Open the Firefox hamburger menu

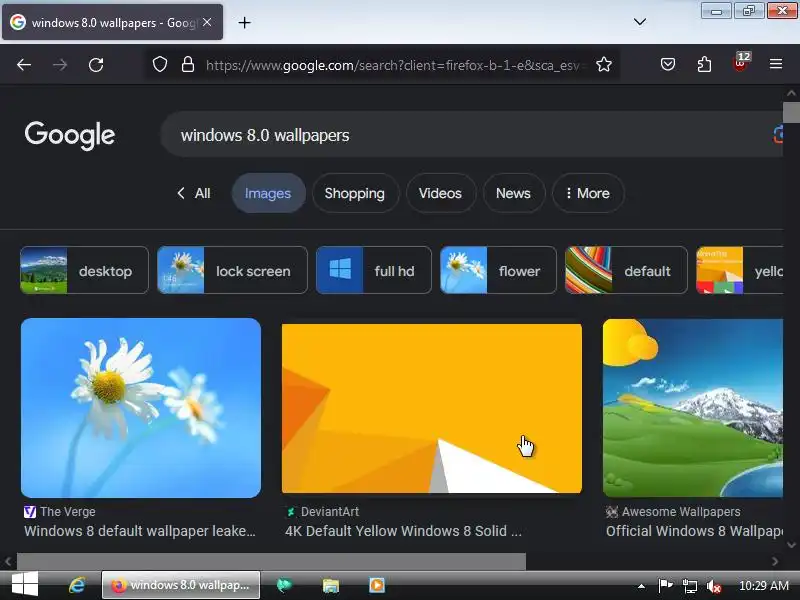[776, 64]
